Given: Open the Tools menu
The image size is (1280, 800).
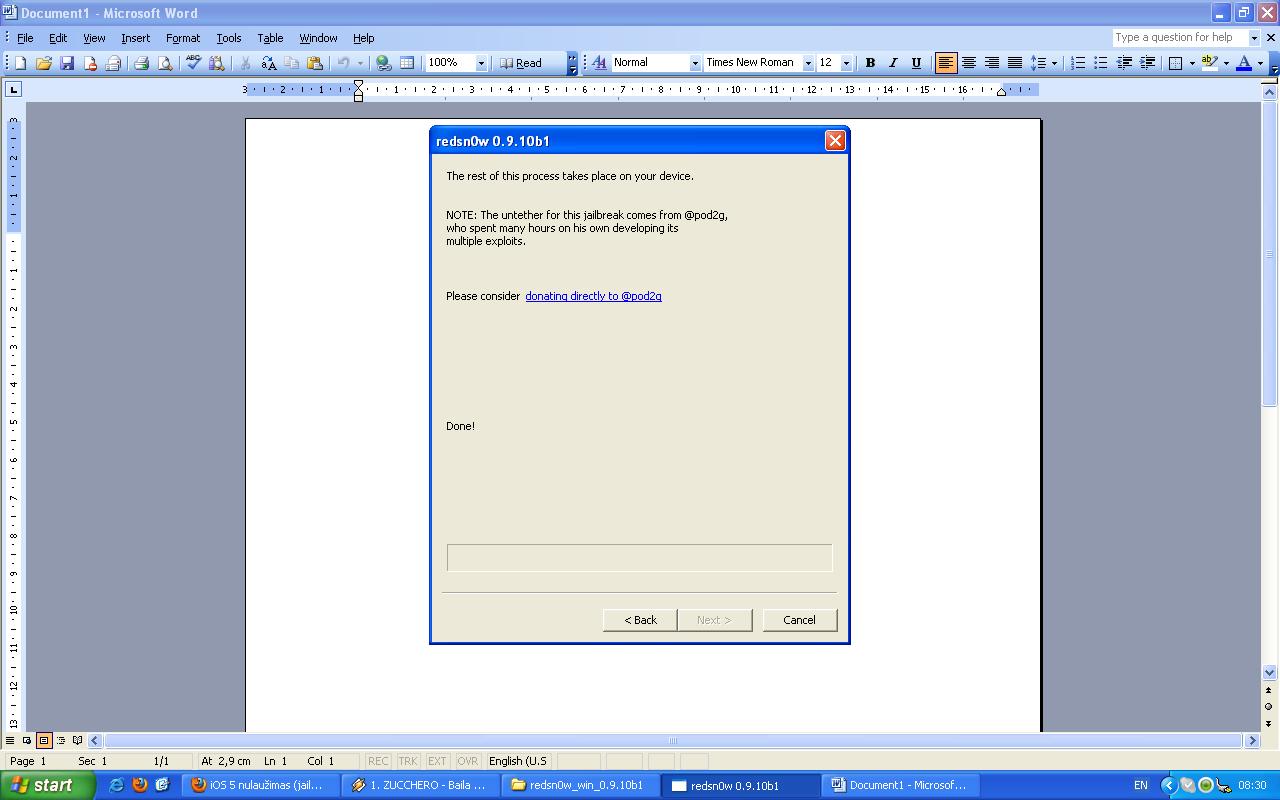Looking at the screenshot, I should click(229, 38).
